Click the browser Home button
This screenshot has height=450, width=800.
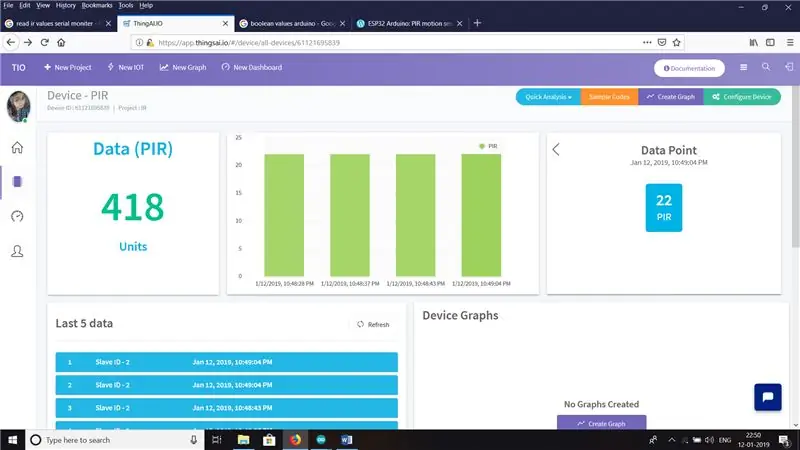tap(61, 42)
